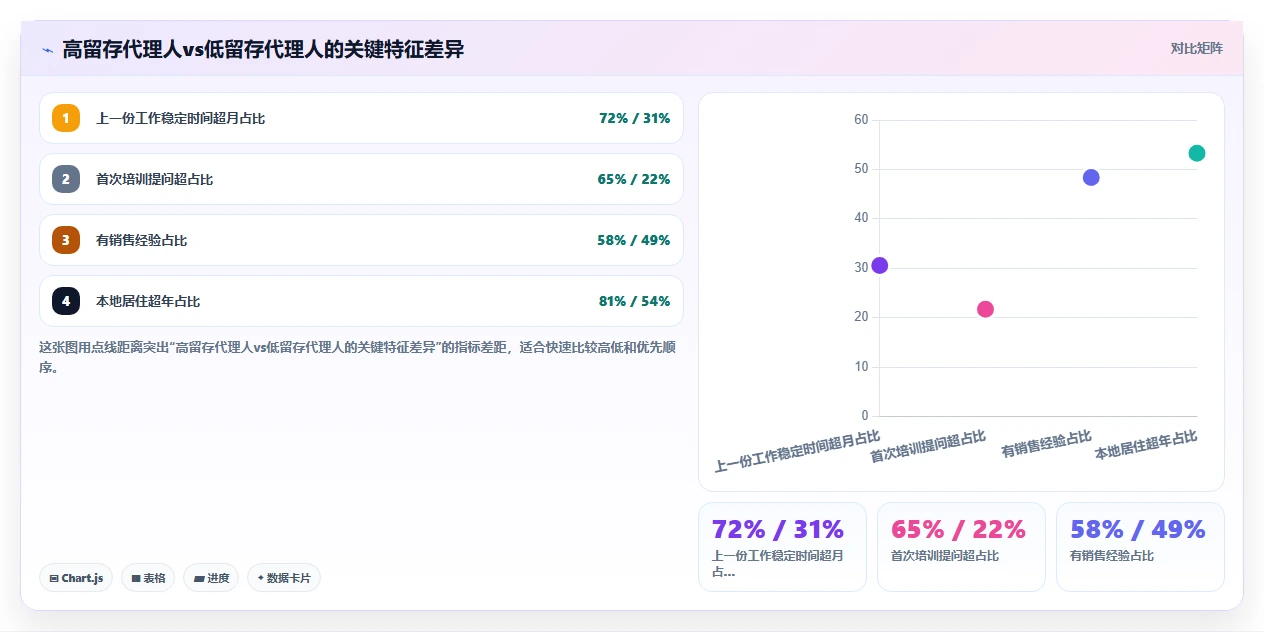Select the Chart.js tag

point(76,578)
